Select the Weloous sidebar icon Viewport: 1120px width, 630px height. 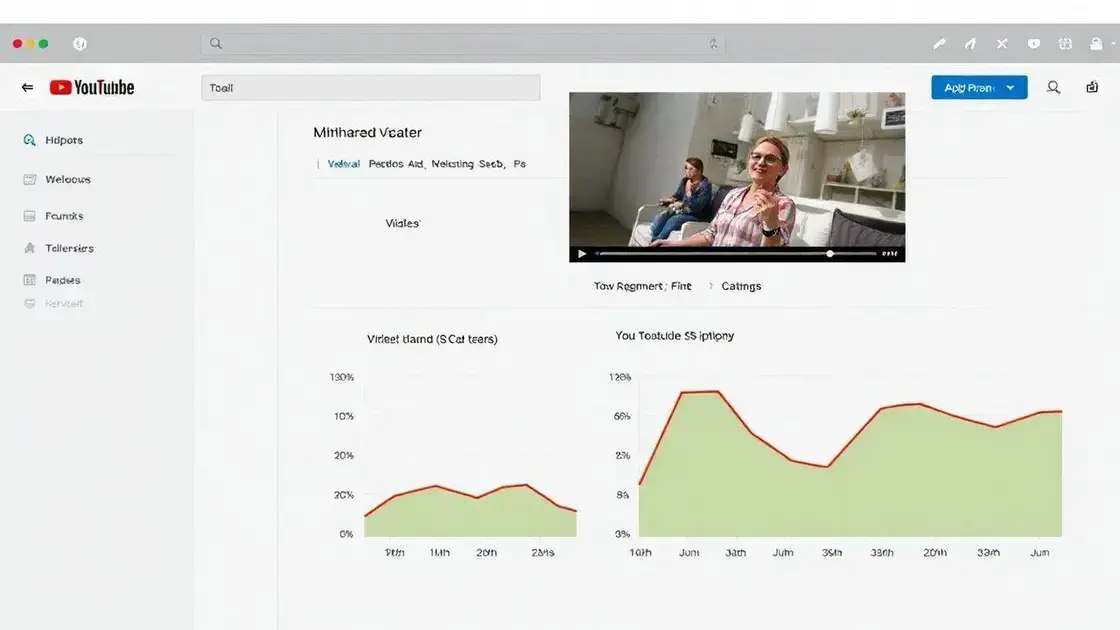29,179
